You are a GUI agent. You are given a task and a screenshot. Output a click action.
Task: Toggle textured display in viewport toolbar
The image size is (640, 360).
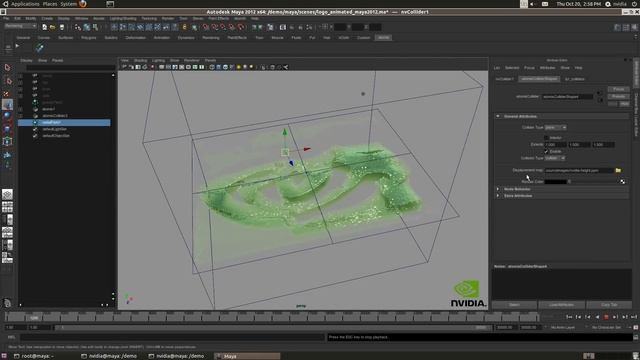[x=232, y=67]
